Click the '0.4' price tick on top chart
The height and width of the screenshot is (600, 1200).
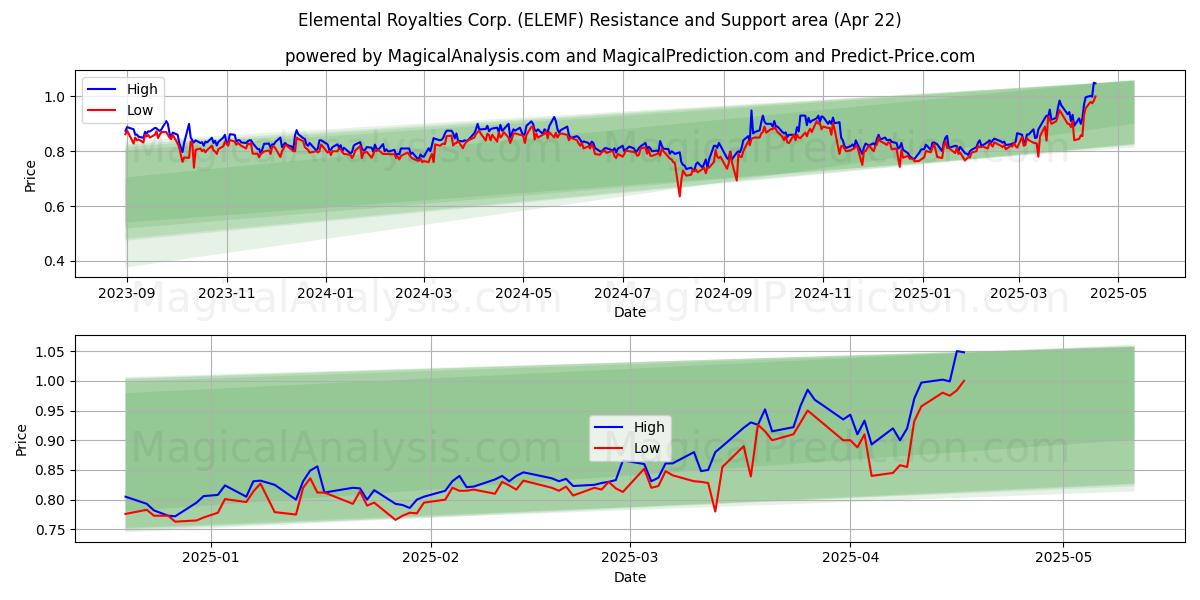click(x=55, y=262)
